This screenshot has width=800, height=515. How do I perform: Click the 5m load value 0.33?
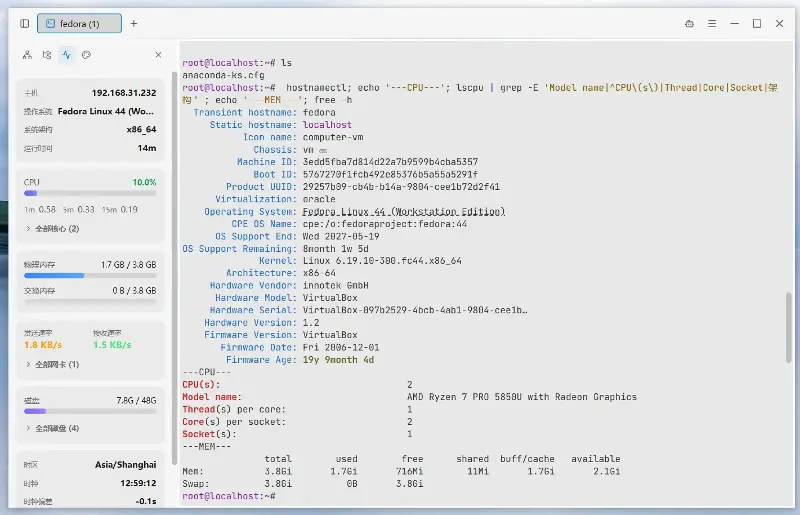click(x=86, y=209)
